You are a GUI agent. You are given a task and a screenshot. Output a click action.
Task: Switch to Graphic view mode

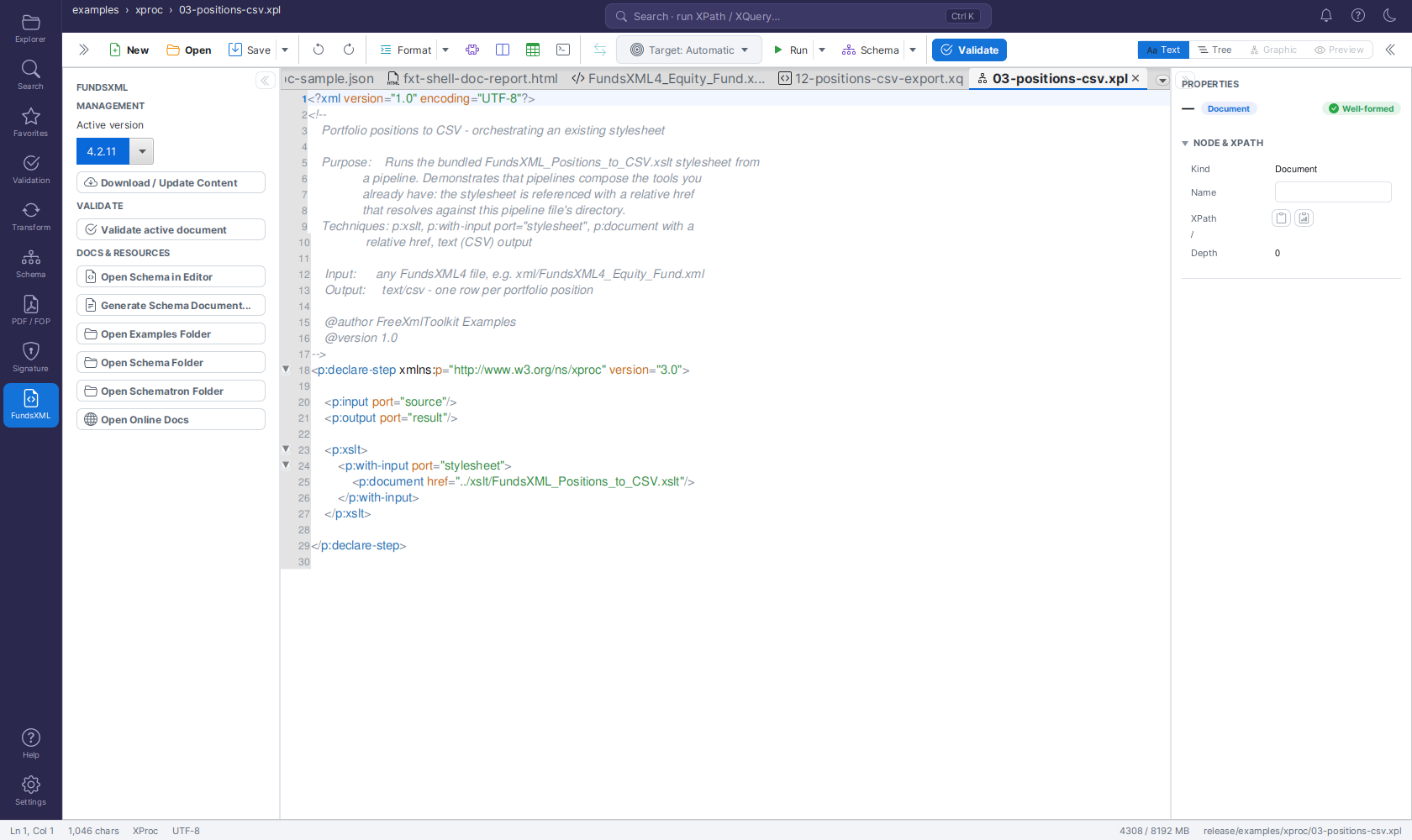1273,50
